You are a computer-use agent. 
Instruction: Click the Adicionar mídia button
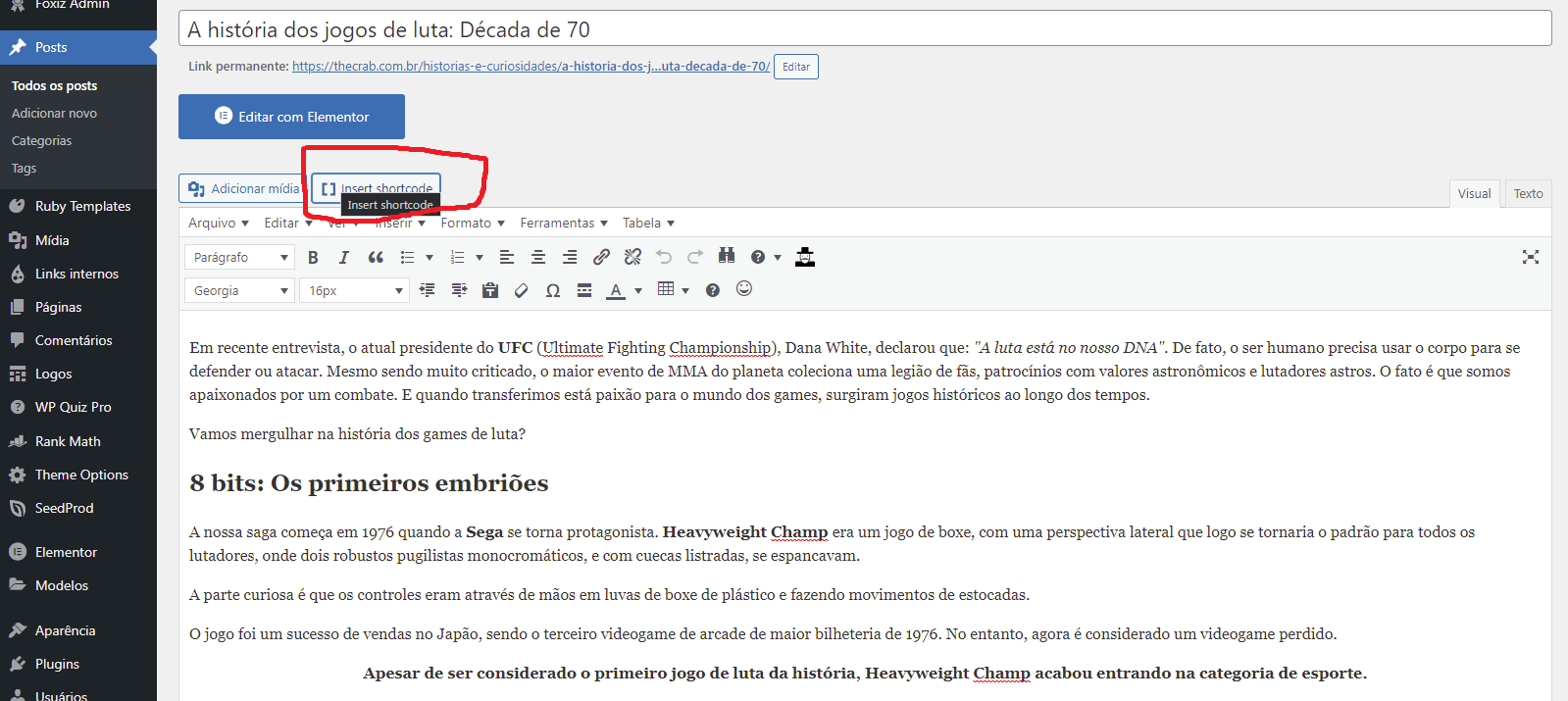pos(243,188)
